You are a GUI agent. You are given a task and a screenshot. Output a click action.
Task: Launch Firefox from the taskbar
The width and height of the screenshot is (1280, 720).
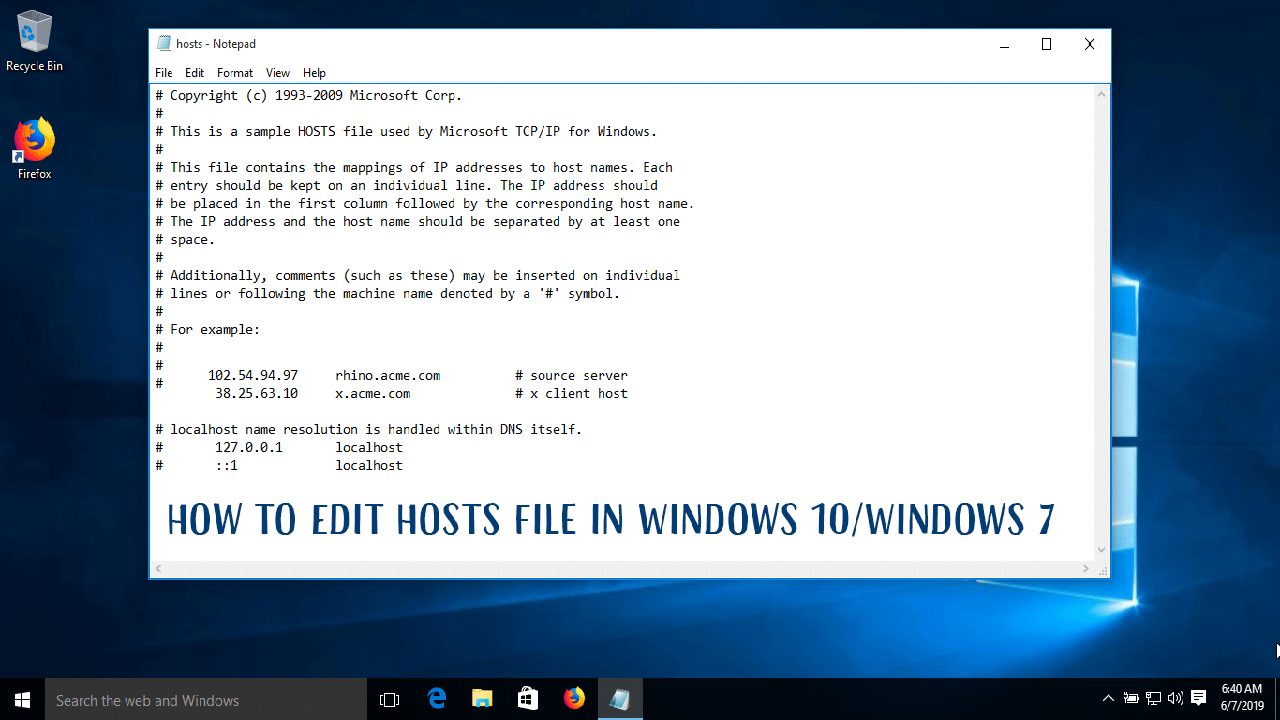coord(574,698)
